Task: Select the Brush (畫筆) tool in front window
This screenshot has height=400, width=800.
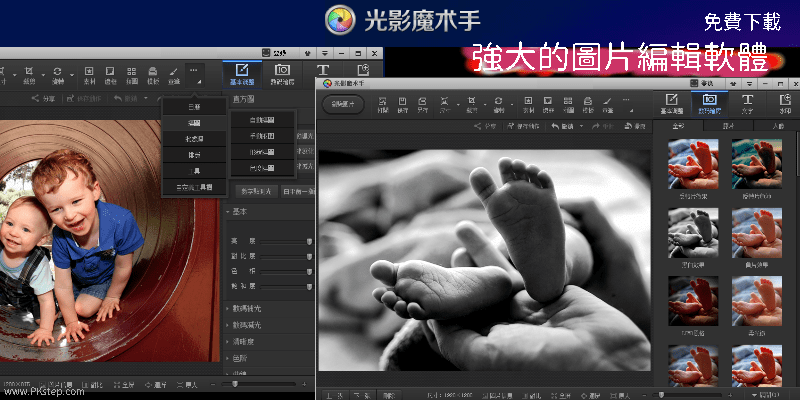Action: tap(607, 104)
